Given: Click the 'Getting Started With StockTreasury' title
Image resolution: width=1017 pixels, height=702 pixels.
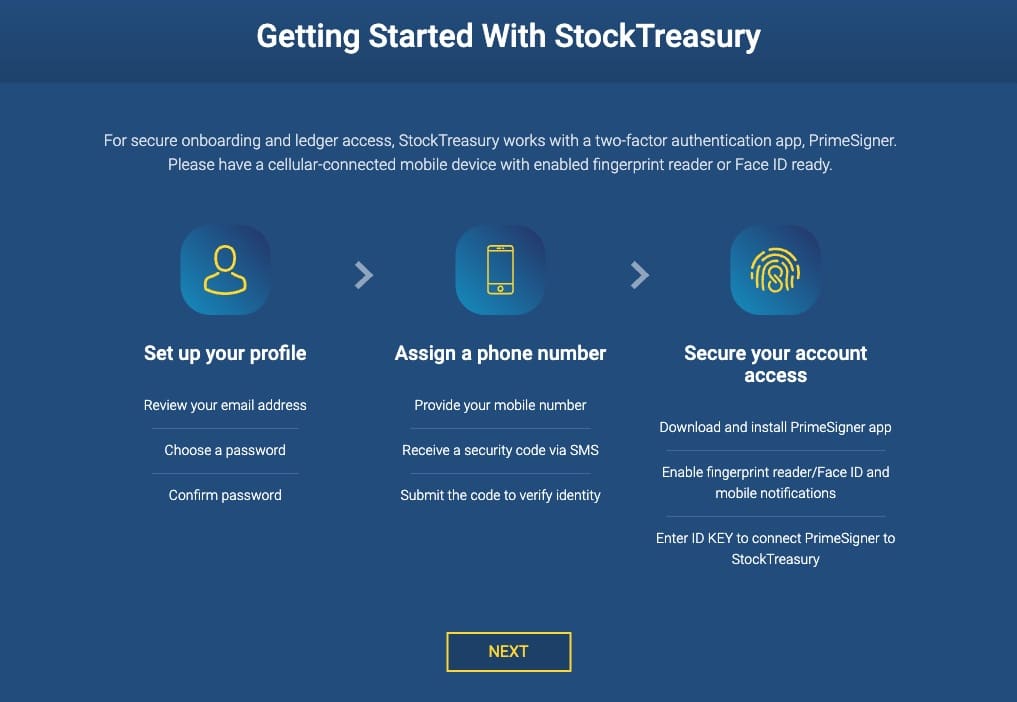Looking at the screenshot, I should tap(508, 36).
